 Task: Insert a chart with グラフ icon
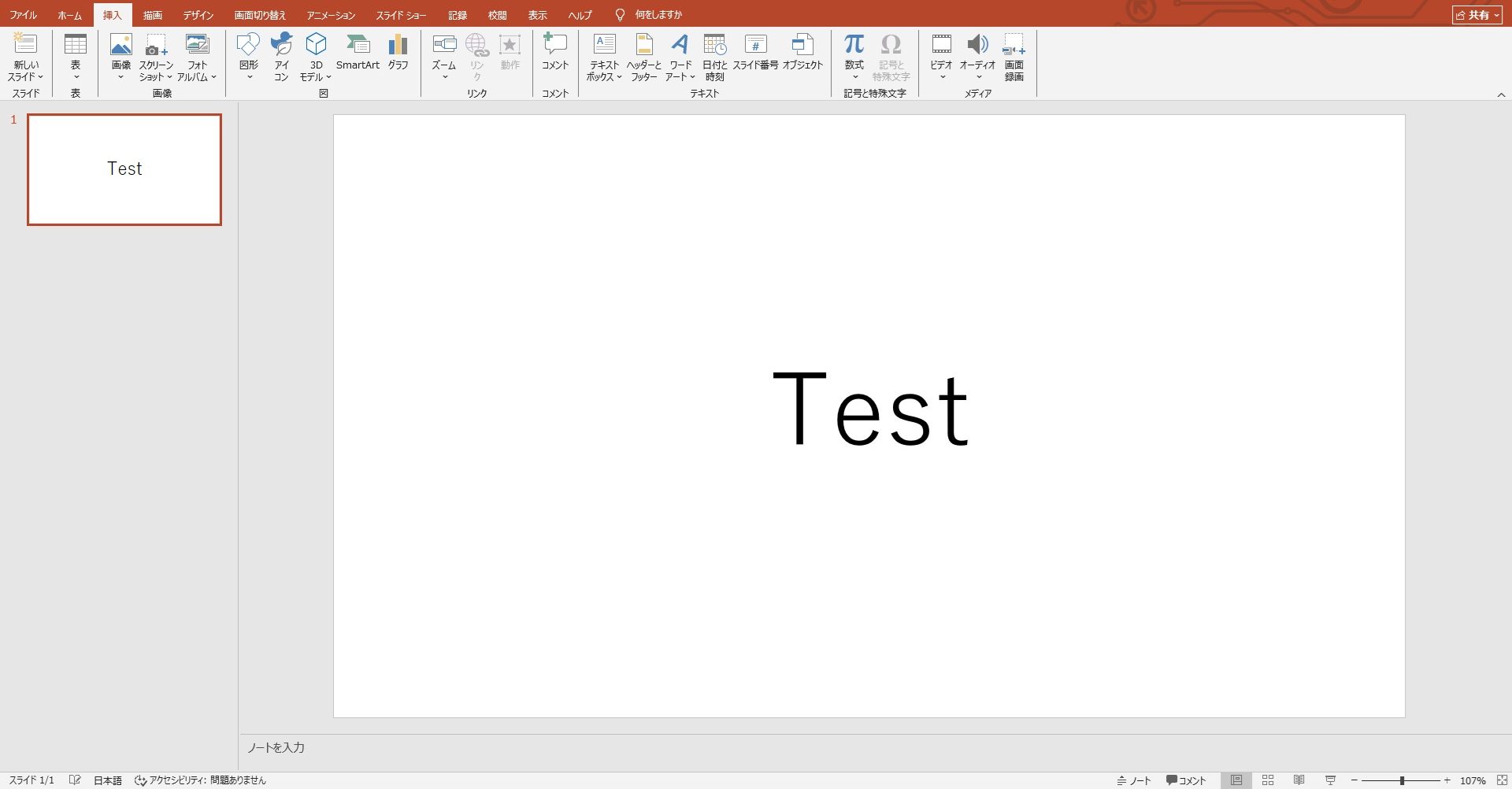tap(398, 53)
